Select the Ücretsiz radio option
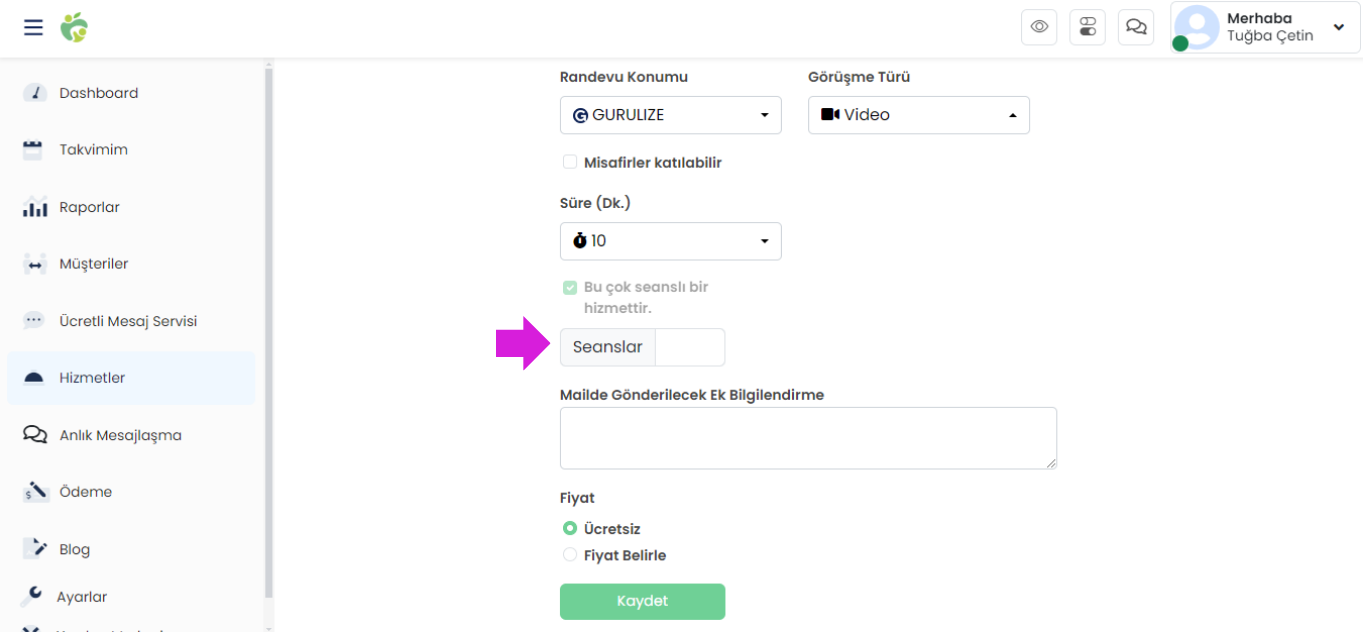 tap(570, 528)
